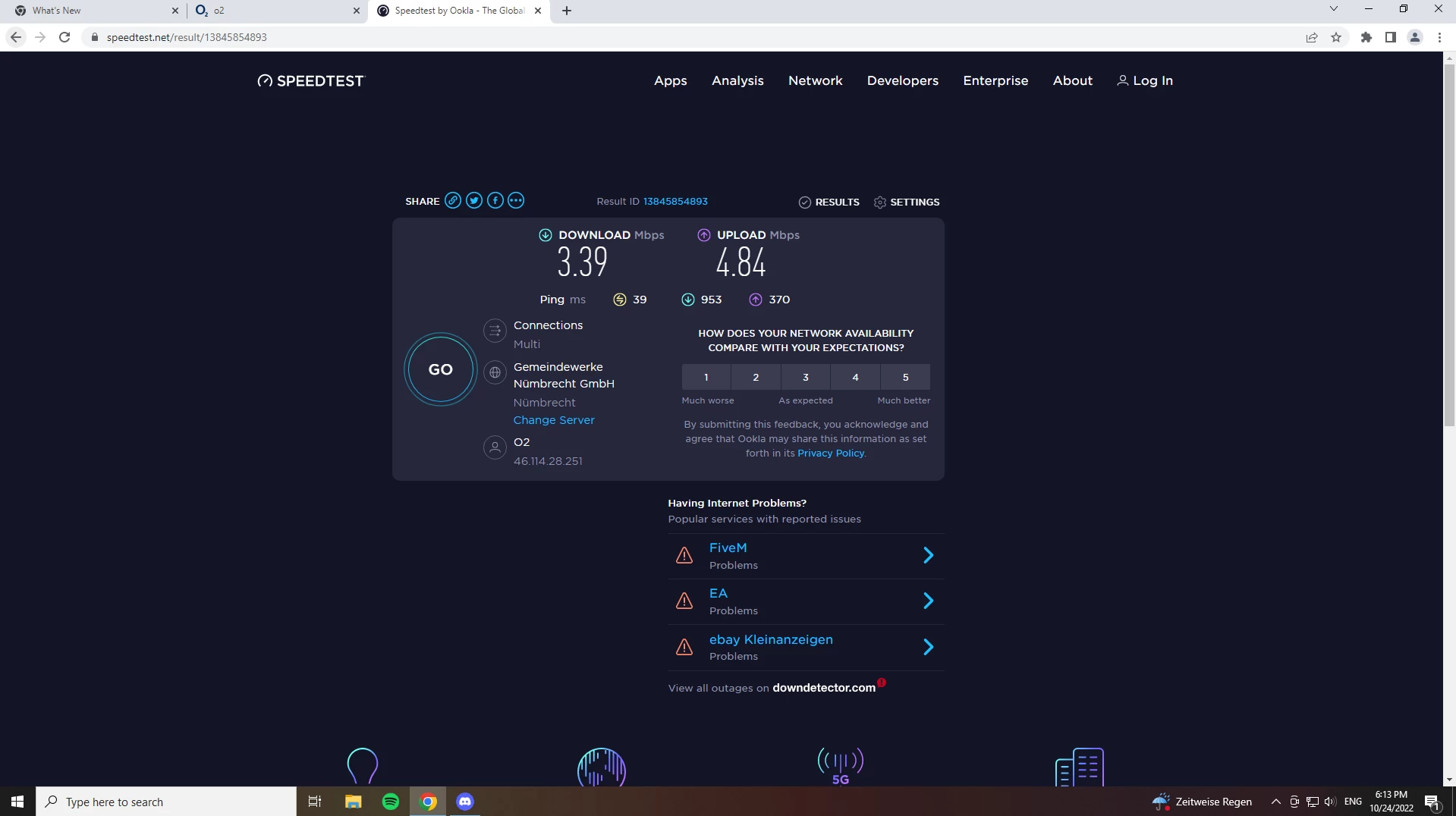Open the Apps menu item

[x=670, y=81]
